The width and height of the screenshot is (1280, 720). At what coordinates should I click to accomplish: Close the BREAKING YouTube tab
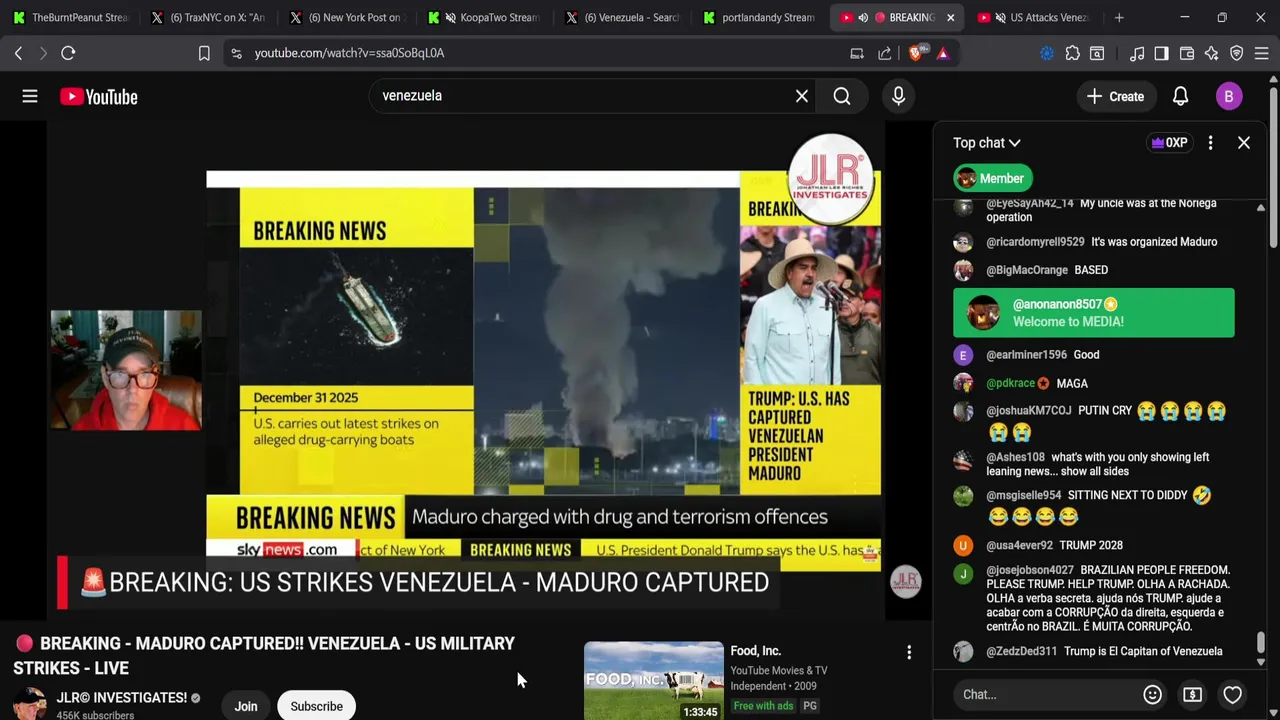tap(950, 17)
